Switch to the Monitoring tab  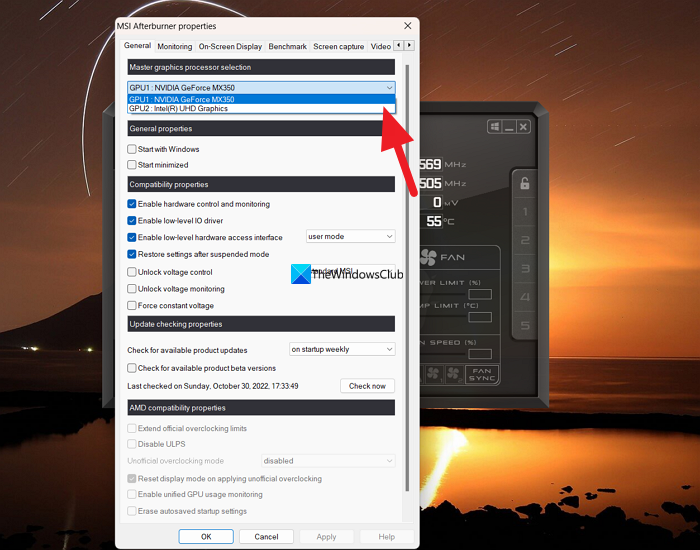[175, 46]
